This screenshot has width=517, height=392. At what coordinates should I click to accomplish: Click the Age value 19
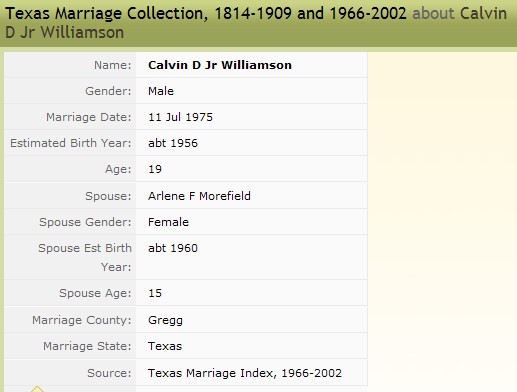(x=155, y=169)
